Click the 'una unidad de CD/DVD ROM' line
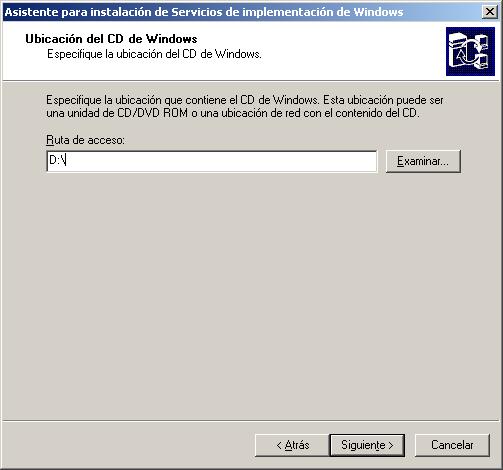Screen dimensions: 503x470 pos(117,113)
